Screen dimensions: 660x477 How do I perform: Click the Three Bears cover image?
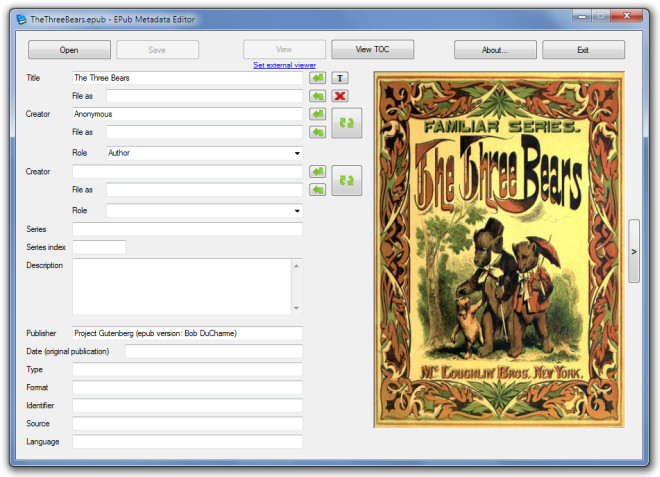499,250
